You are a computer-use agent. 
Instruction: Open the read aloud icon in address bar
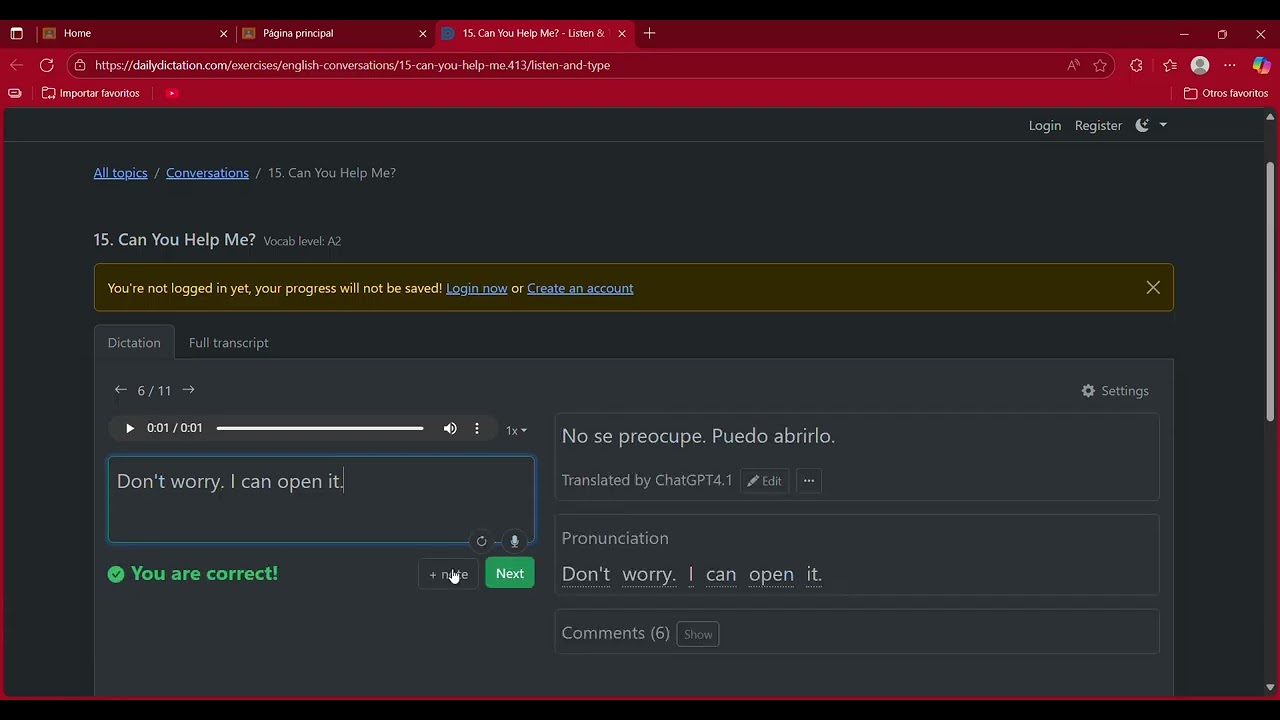coord(1073,65)
